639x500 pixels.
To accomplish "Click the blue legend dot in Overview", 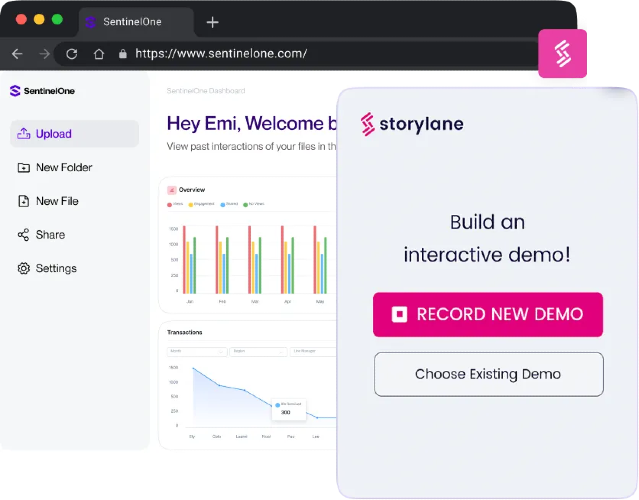I will click(223, 205).
